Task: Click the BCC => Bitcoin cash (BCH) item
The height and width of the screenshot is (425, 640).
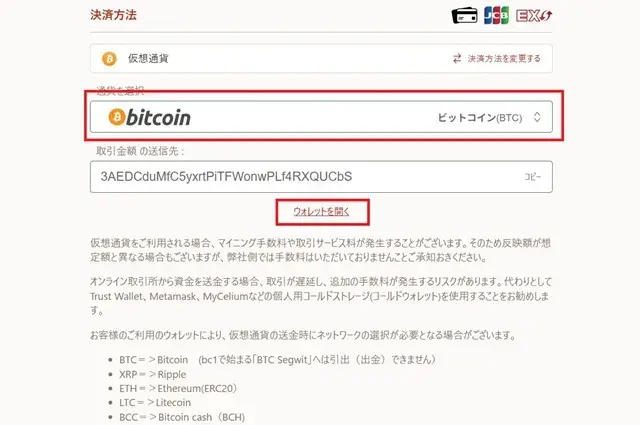Action: [x=182, y=417]
